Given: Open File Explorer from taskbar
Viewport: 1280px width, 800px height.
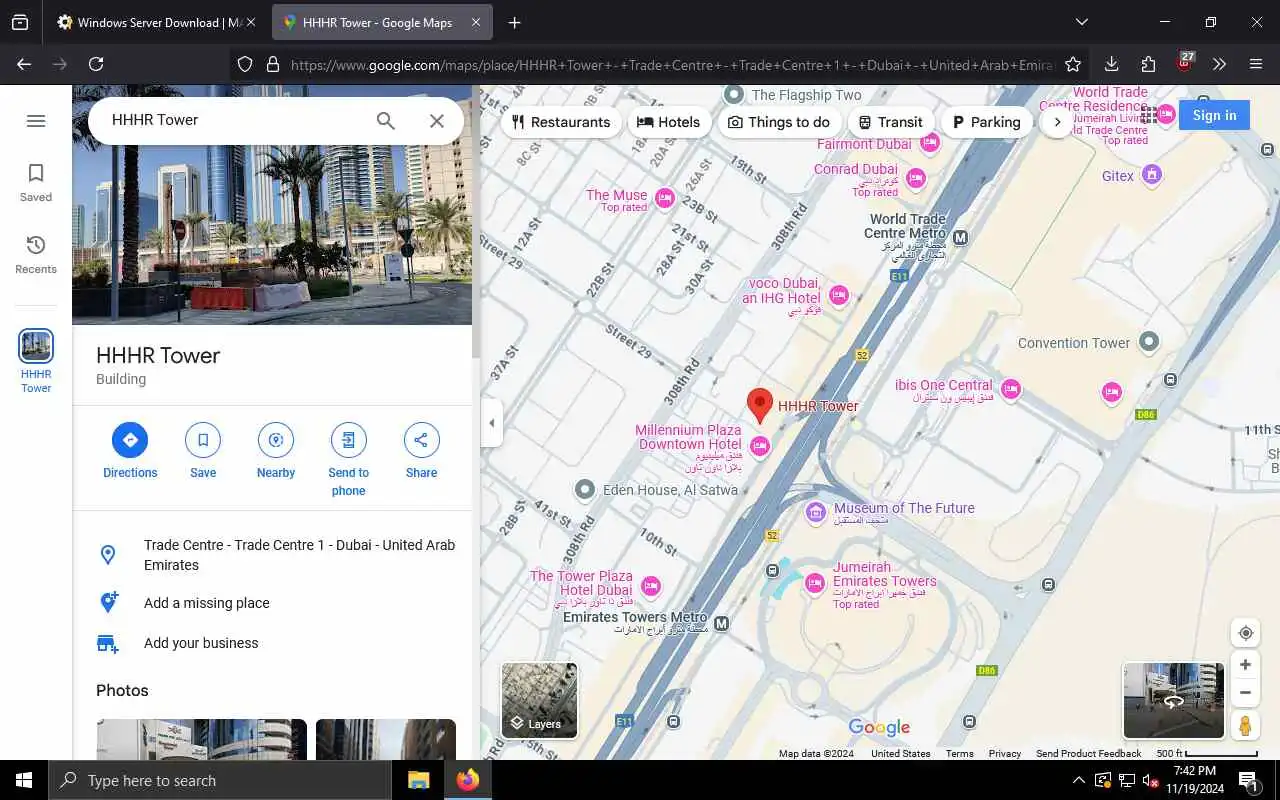Looking at the screenshot, I should [418, 780].
